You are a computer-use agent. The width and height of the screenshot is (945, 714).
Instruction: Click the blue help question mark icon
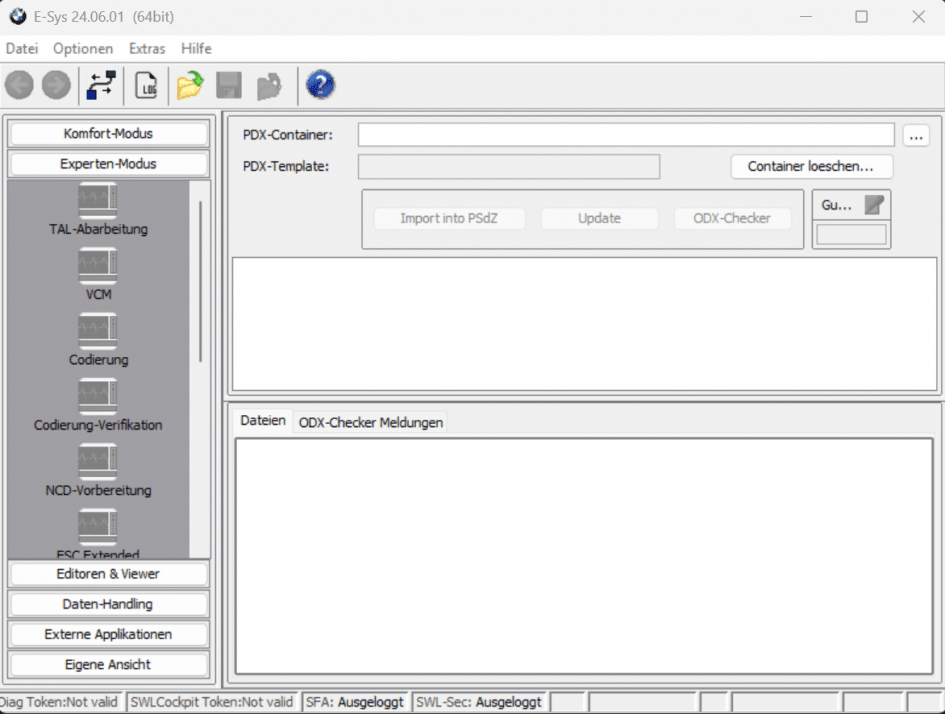(320, 86)
